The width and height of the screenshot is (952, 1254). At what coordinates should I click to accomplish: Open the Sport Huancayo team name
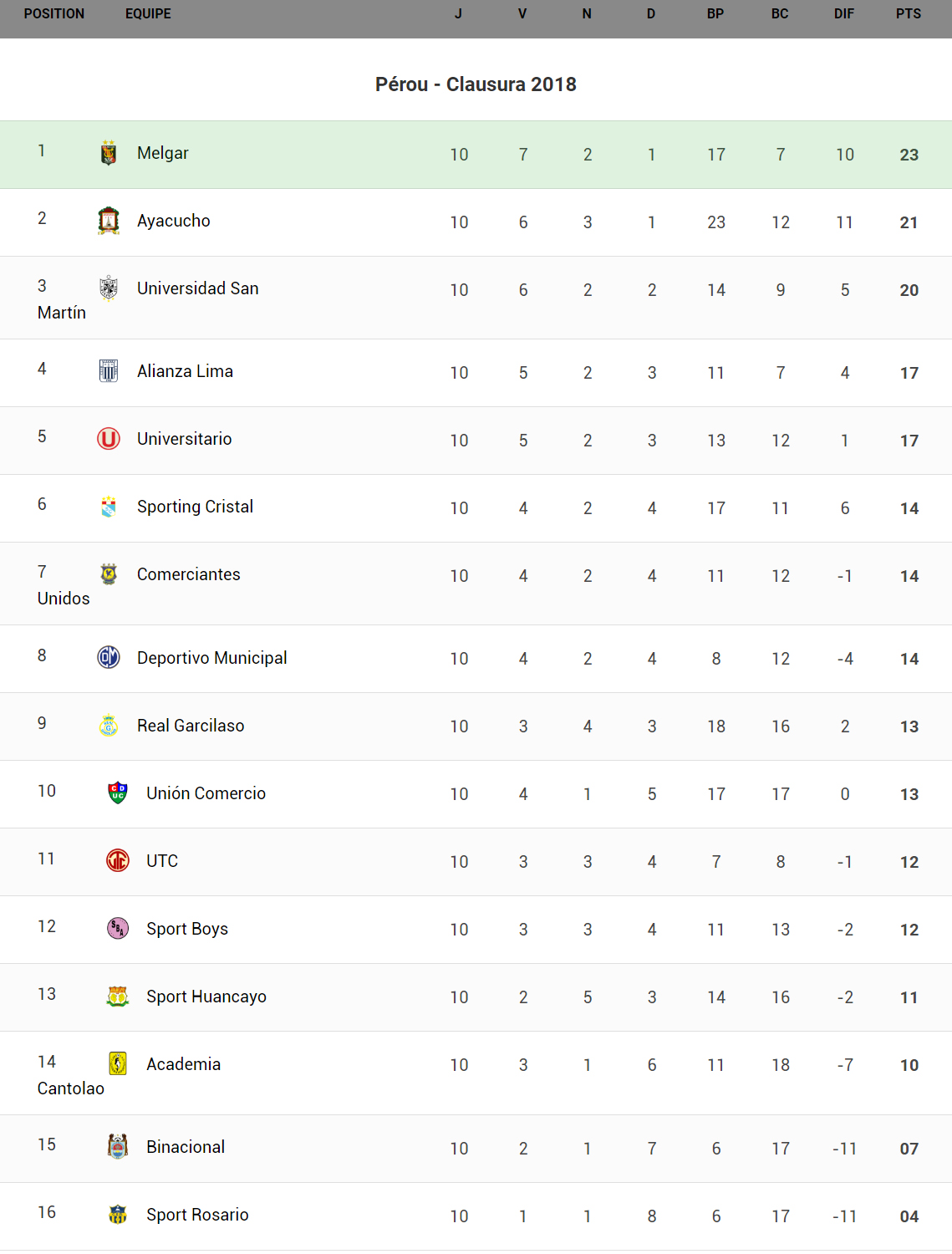[x=206, y=997]
